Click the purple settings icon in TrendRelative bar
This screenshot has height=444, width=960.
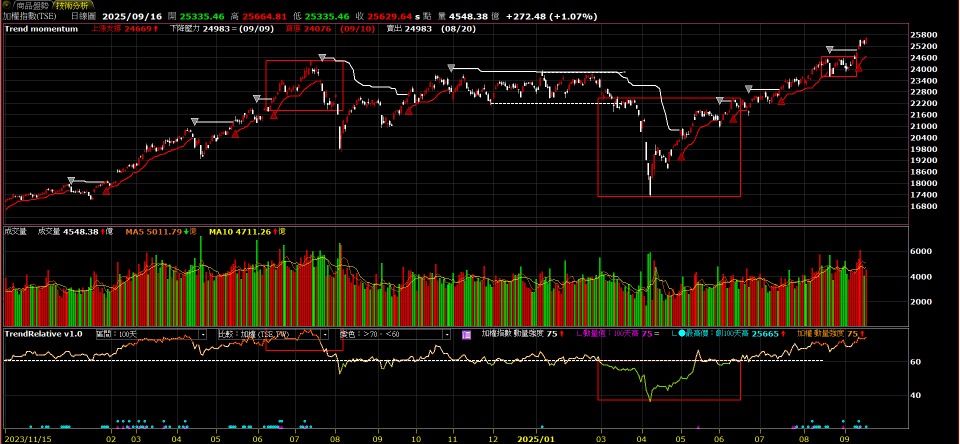[467, 334]
